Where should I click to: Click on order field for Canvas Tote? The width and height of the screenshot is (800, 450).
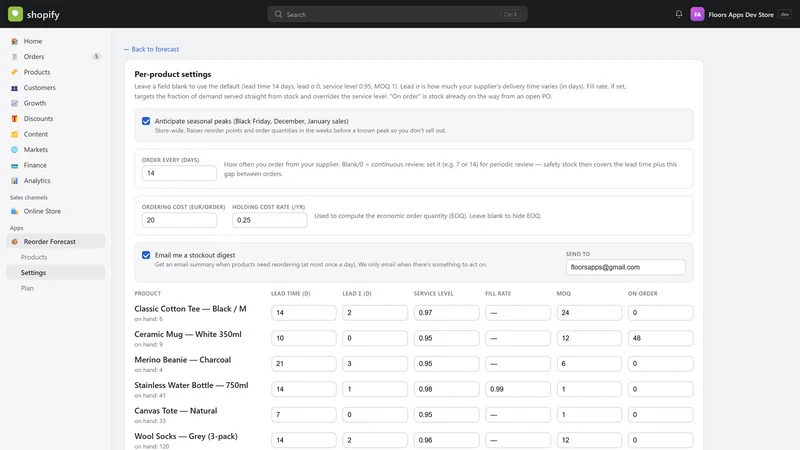[661, 414]
